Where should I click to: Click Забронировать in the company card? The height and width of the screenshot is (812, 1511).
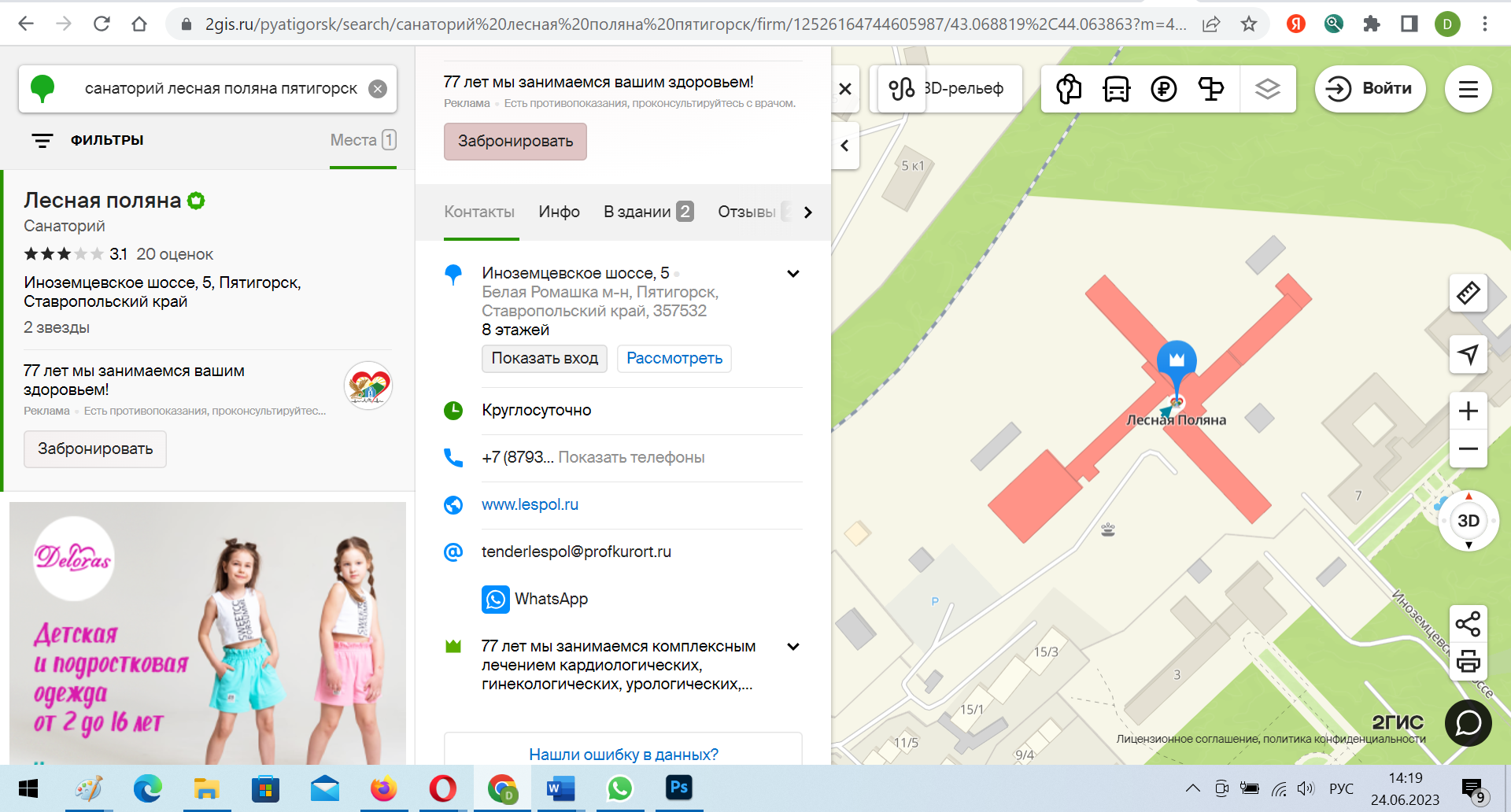click(x=515, y=142)
